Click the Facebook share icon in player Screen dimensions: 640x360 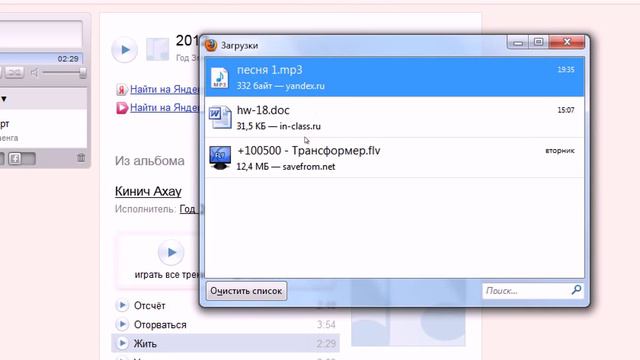point(15,158)
